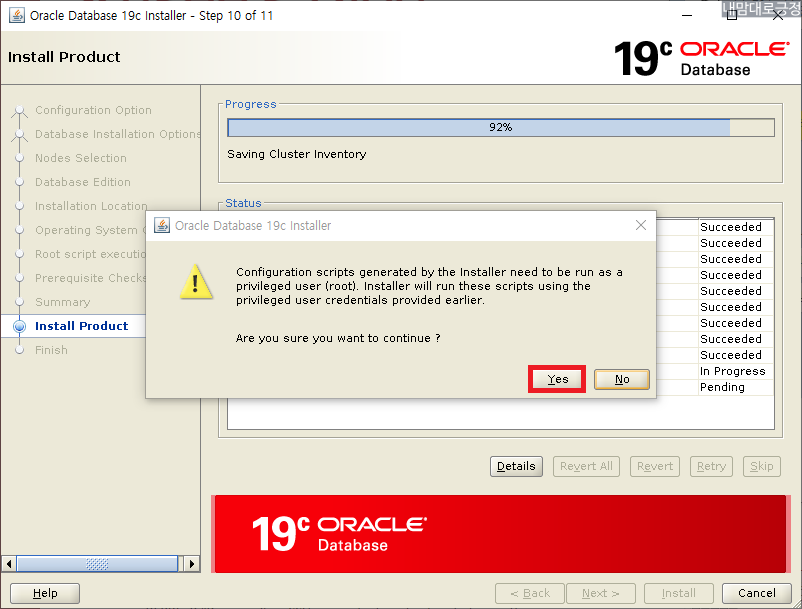Open the Details view
This screenshot has height=609, width=802.
[516, 466]
